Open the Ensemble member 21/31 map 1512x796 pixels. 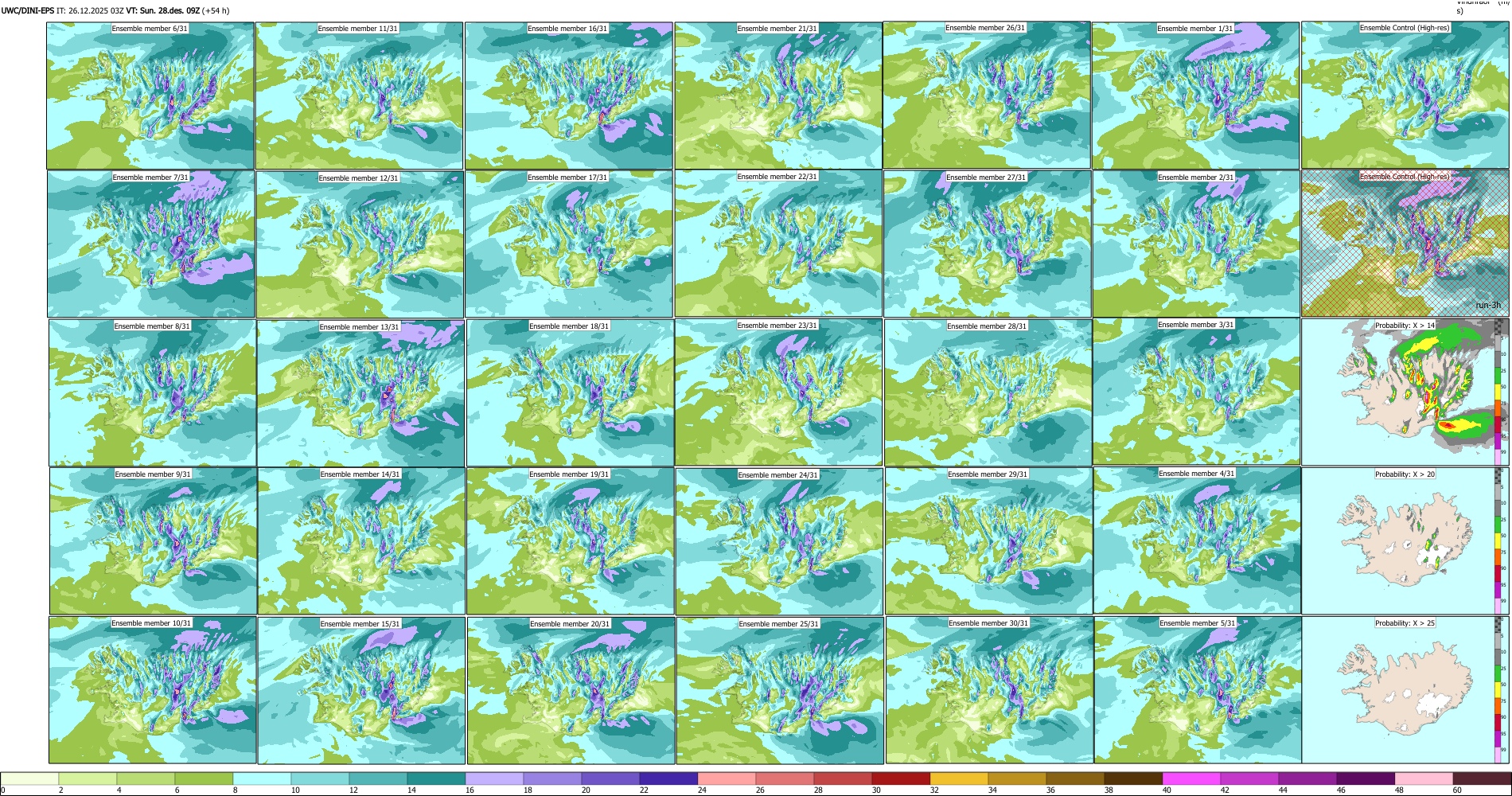(778, 96)
